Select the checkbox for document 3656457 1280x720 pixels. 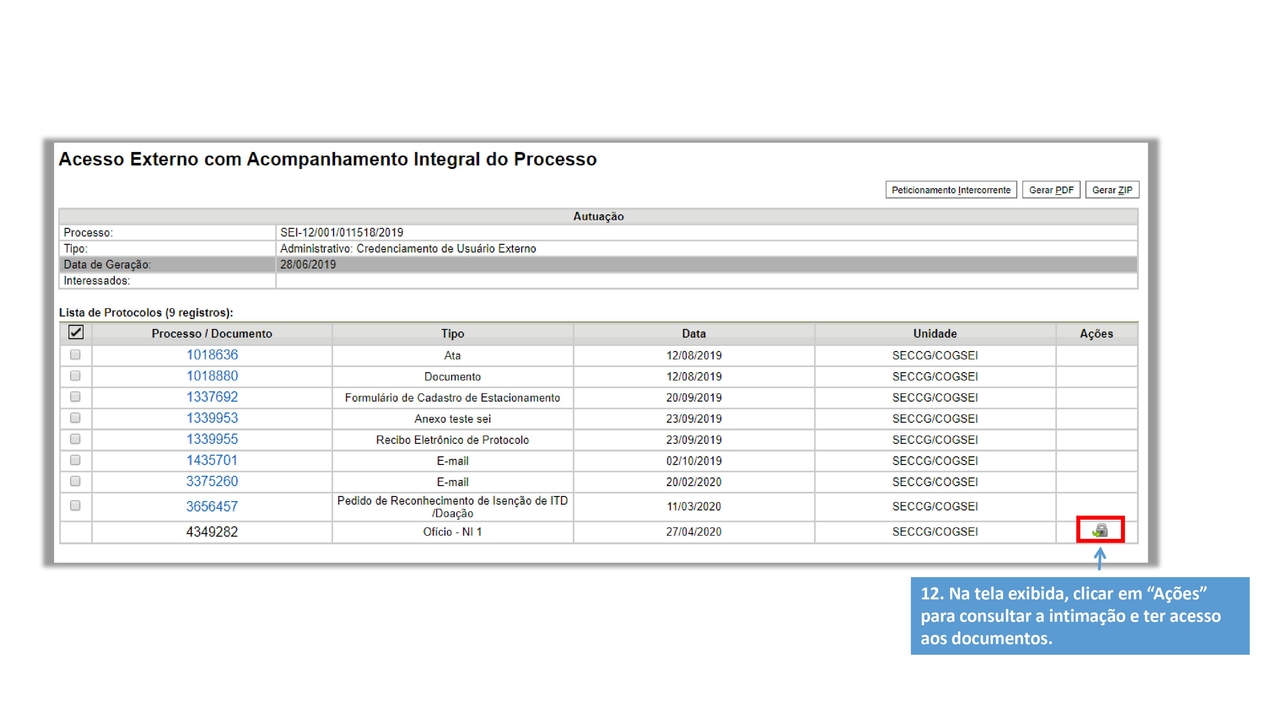75,506
